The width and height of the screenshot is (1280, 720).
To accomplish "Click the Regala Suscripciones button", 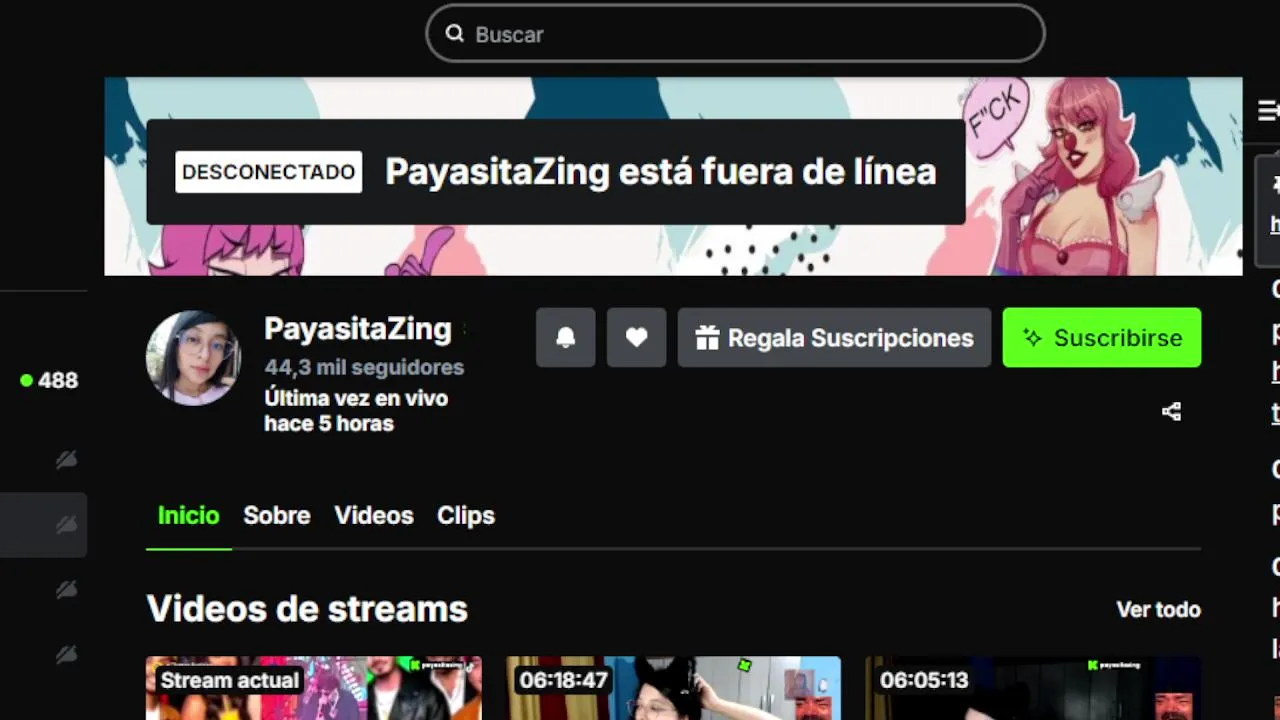I will [x=834, y=338].
